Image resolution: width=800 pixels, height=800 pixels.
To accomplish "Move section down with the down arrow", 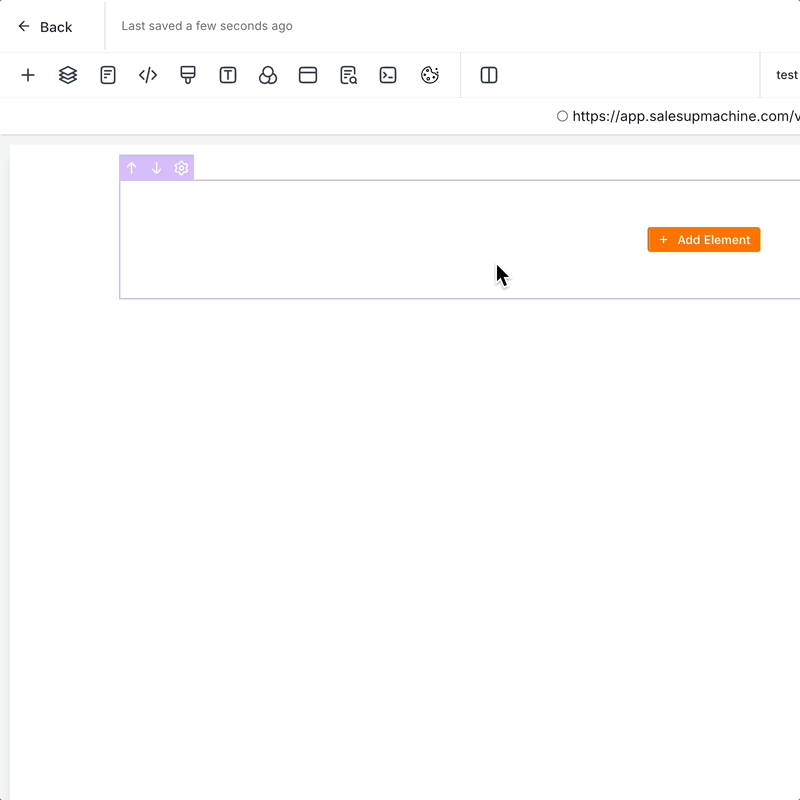I will tap(157, 168).
